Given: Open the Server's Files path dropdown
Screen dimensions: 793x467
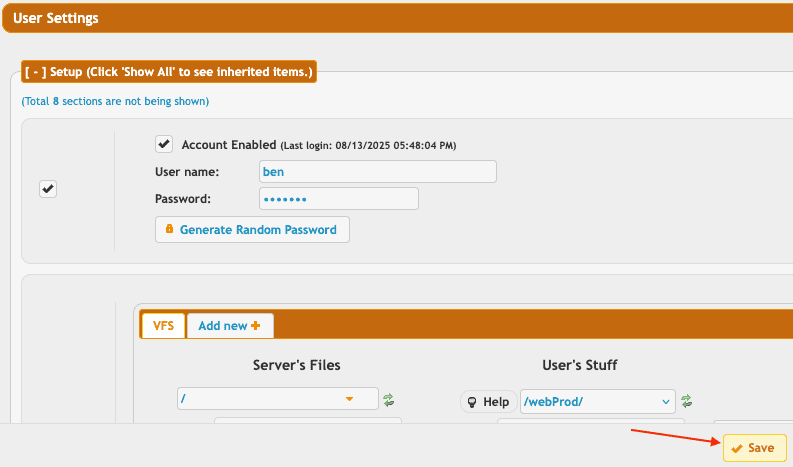Looking at the screenshot, I should 277,399.
